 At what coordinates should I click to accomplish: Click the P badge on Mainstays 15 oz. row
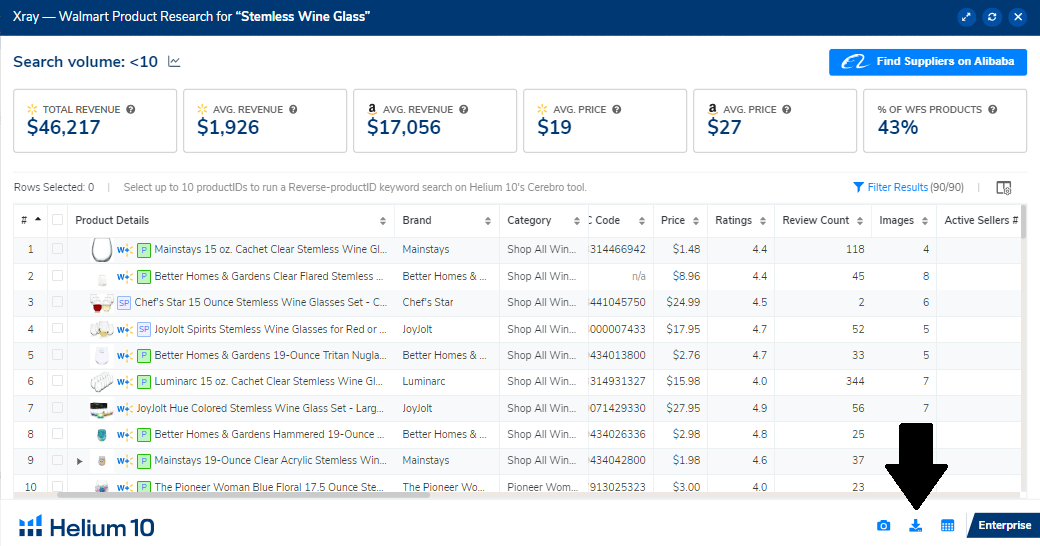143,250
